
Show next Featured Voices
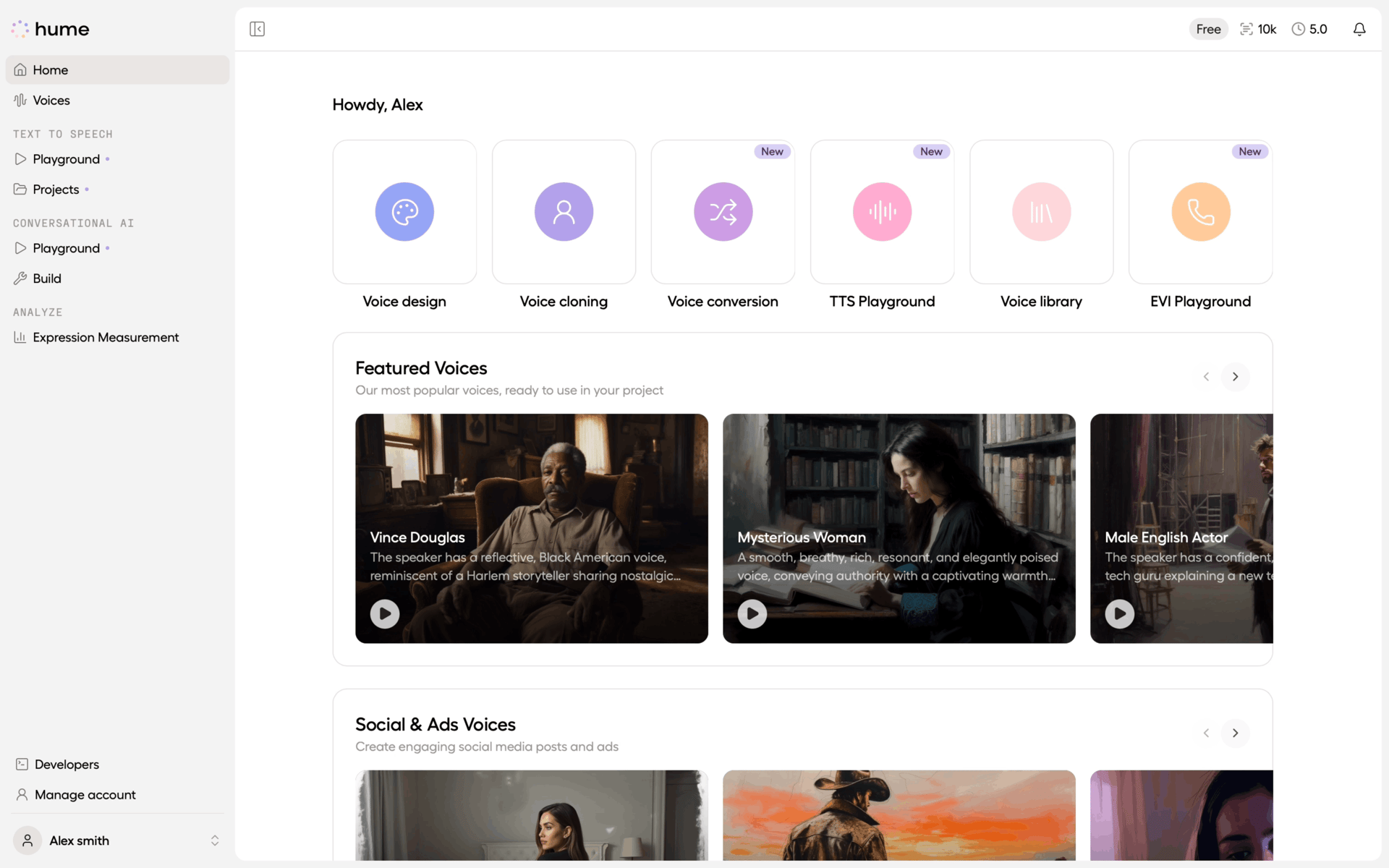click(1235, 376)
